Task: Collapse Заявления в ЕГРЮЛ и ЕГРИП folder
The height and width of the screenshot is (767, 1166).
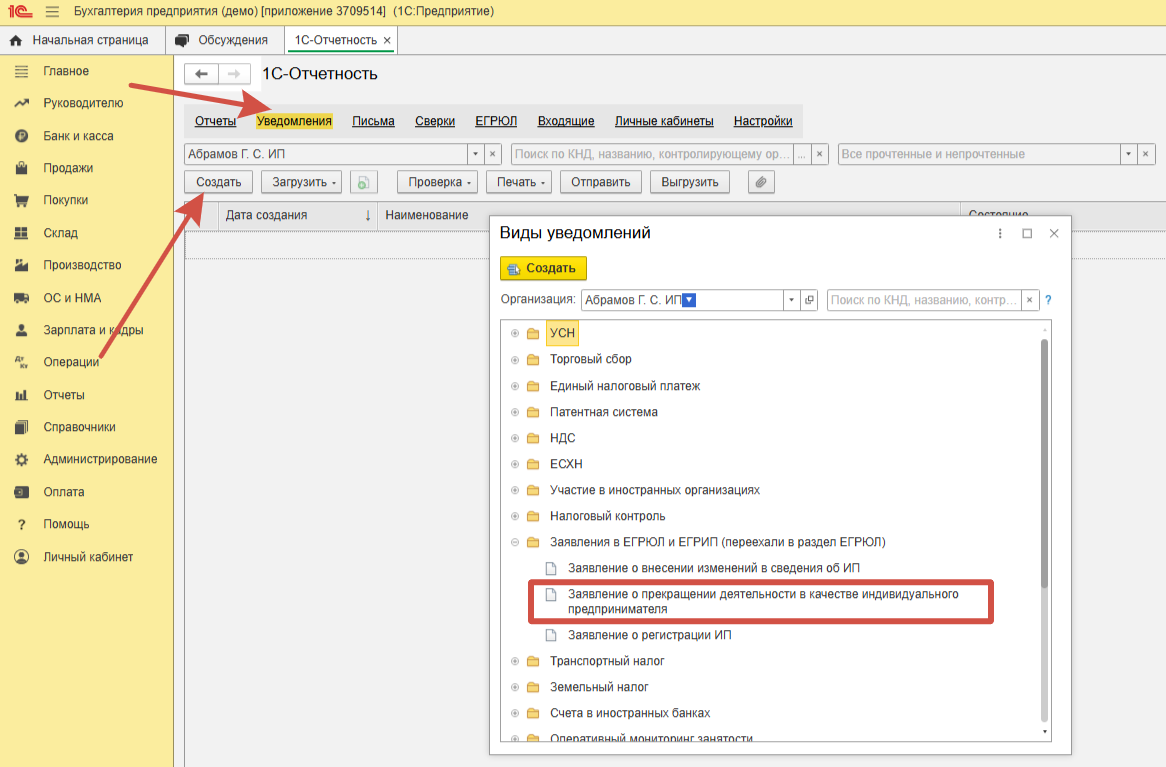Action: coord(515,542)
